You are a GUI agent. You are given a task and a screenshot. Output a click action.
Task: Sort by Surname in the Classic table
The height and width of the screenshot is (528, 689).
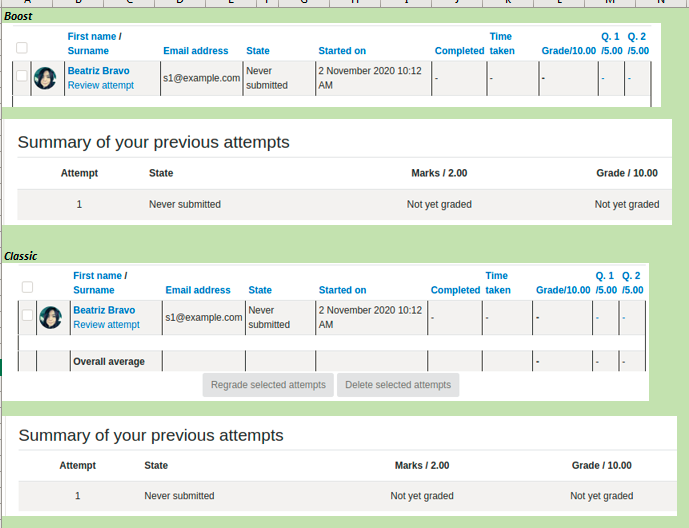pos(94,290)
